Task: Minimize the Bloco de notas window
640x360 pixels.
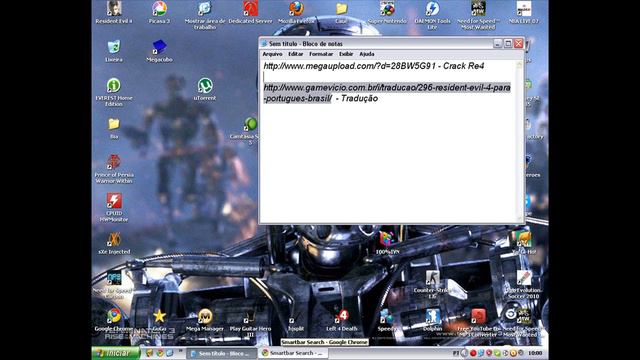Action: (x=497, y=43)
